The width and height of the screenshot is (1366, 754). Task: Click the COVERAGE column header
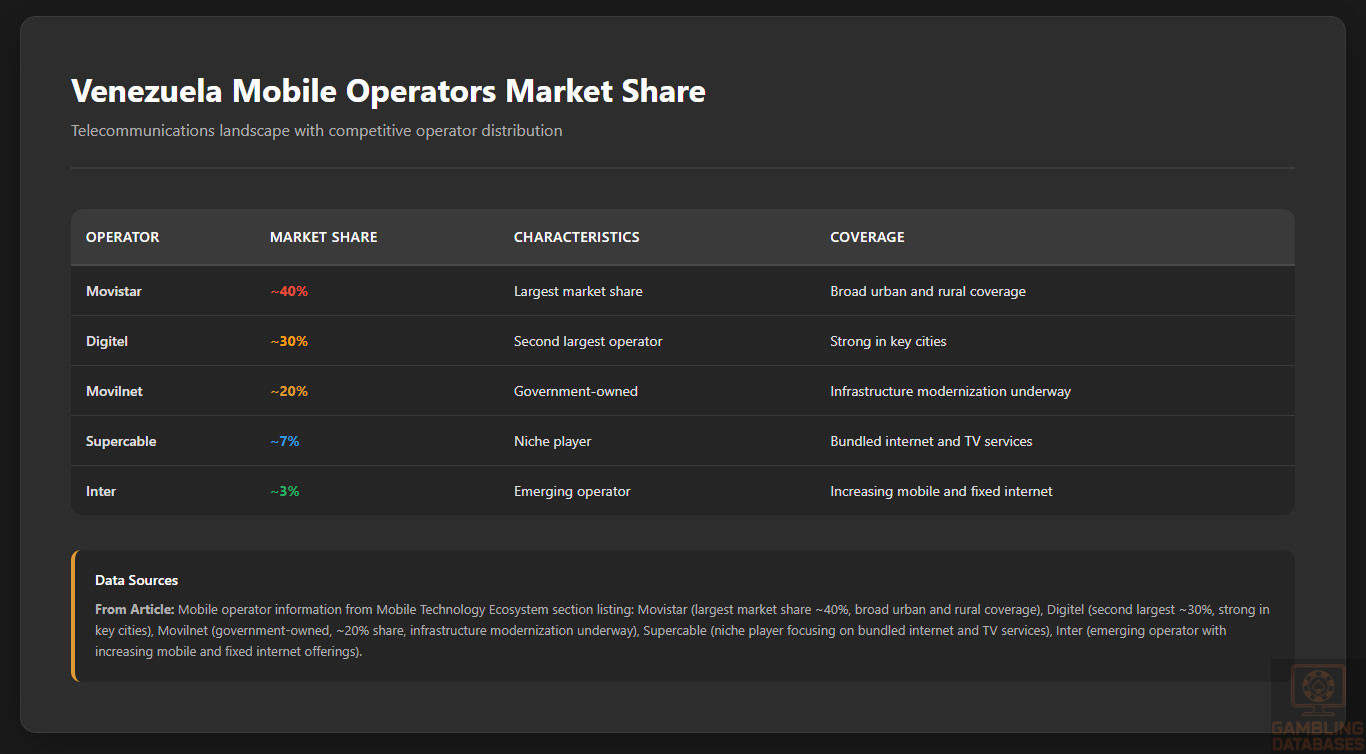(867, 237)
